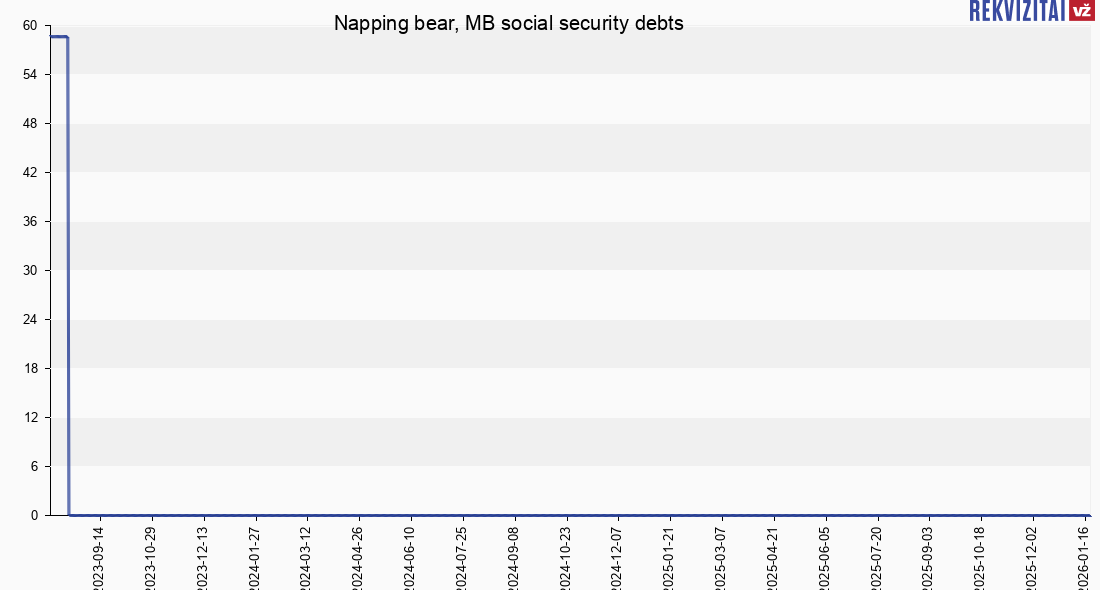Click the 30 value on the y-axis
The width and height of the screenshot is (1100, 590).
coord(30,270)
